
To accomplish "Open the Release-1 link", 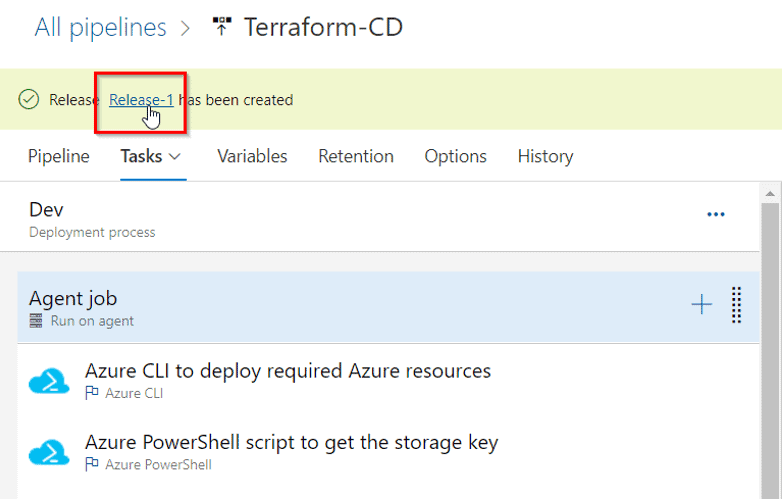I will [x=141, y=100].
